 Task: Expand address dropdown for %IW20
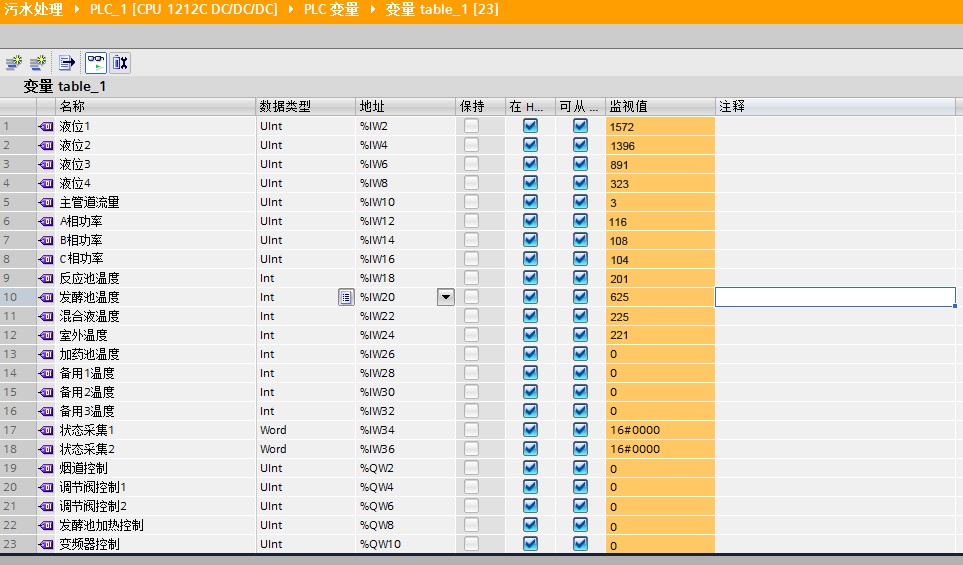(x=445, y=297)
